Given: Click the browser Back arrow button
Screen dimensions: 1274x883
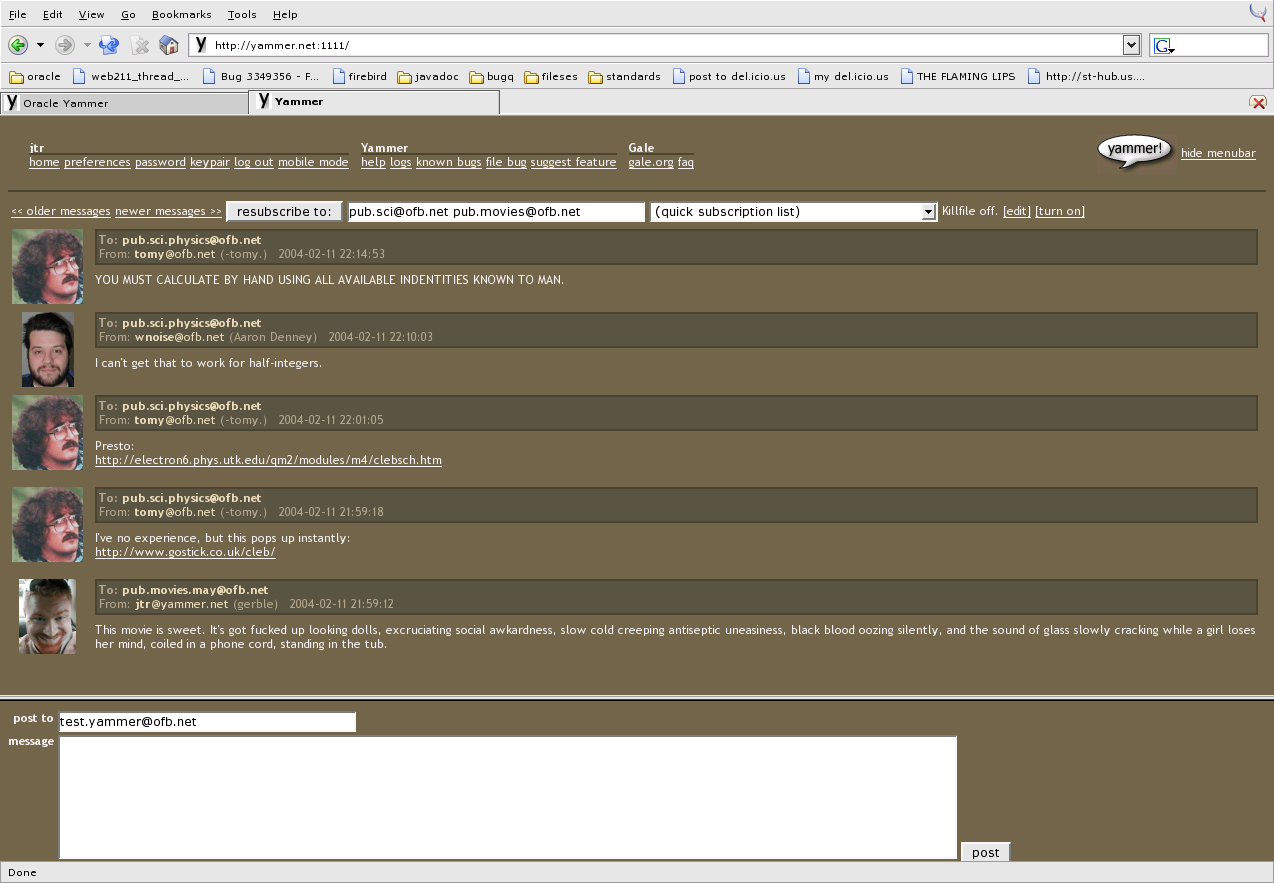Looking at the screenshot, I should point(17,45).
